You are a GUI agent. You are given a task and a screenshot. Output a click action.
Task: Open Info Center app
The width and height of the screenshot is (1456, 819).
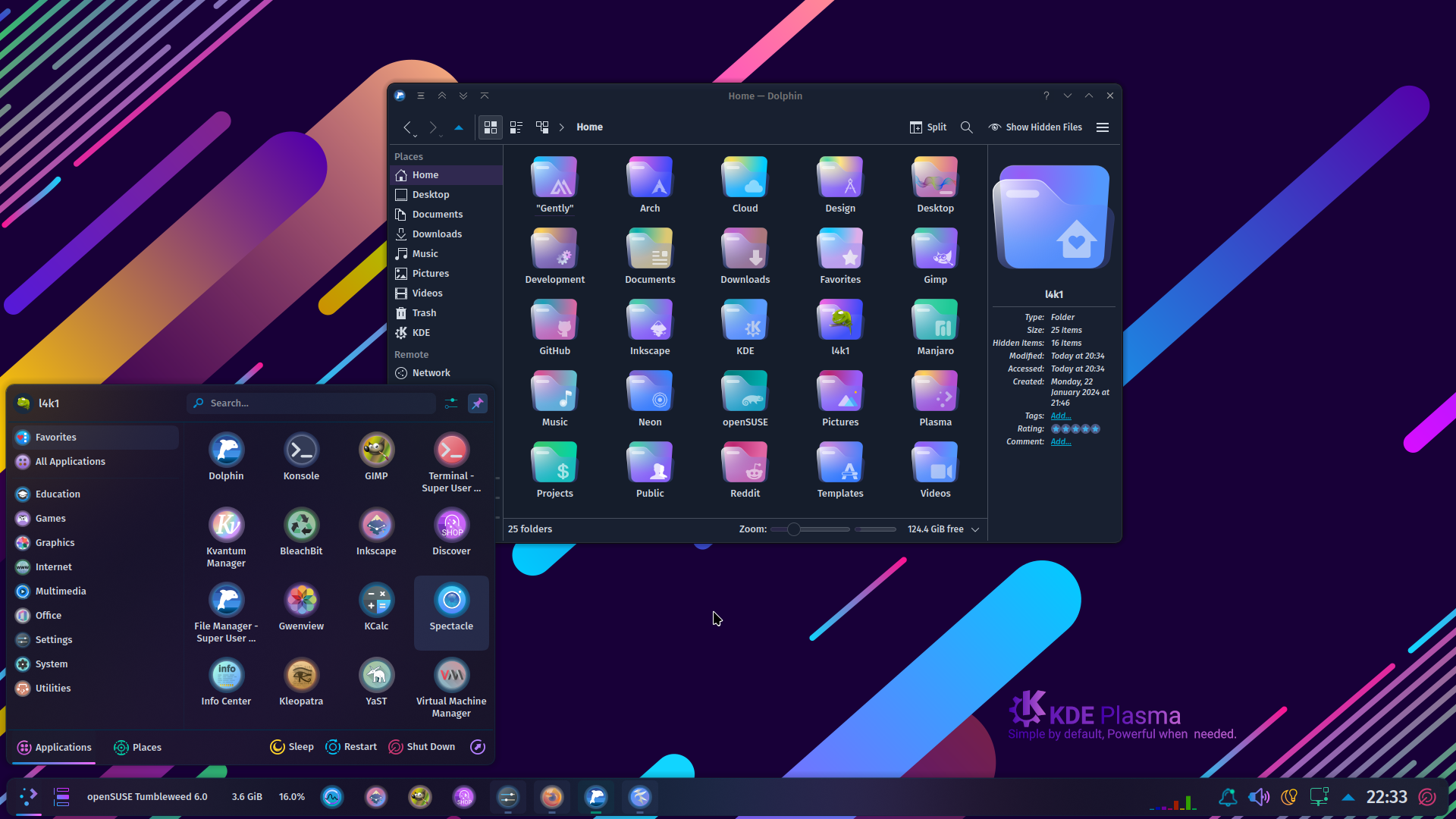tap(226, 682)
